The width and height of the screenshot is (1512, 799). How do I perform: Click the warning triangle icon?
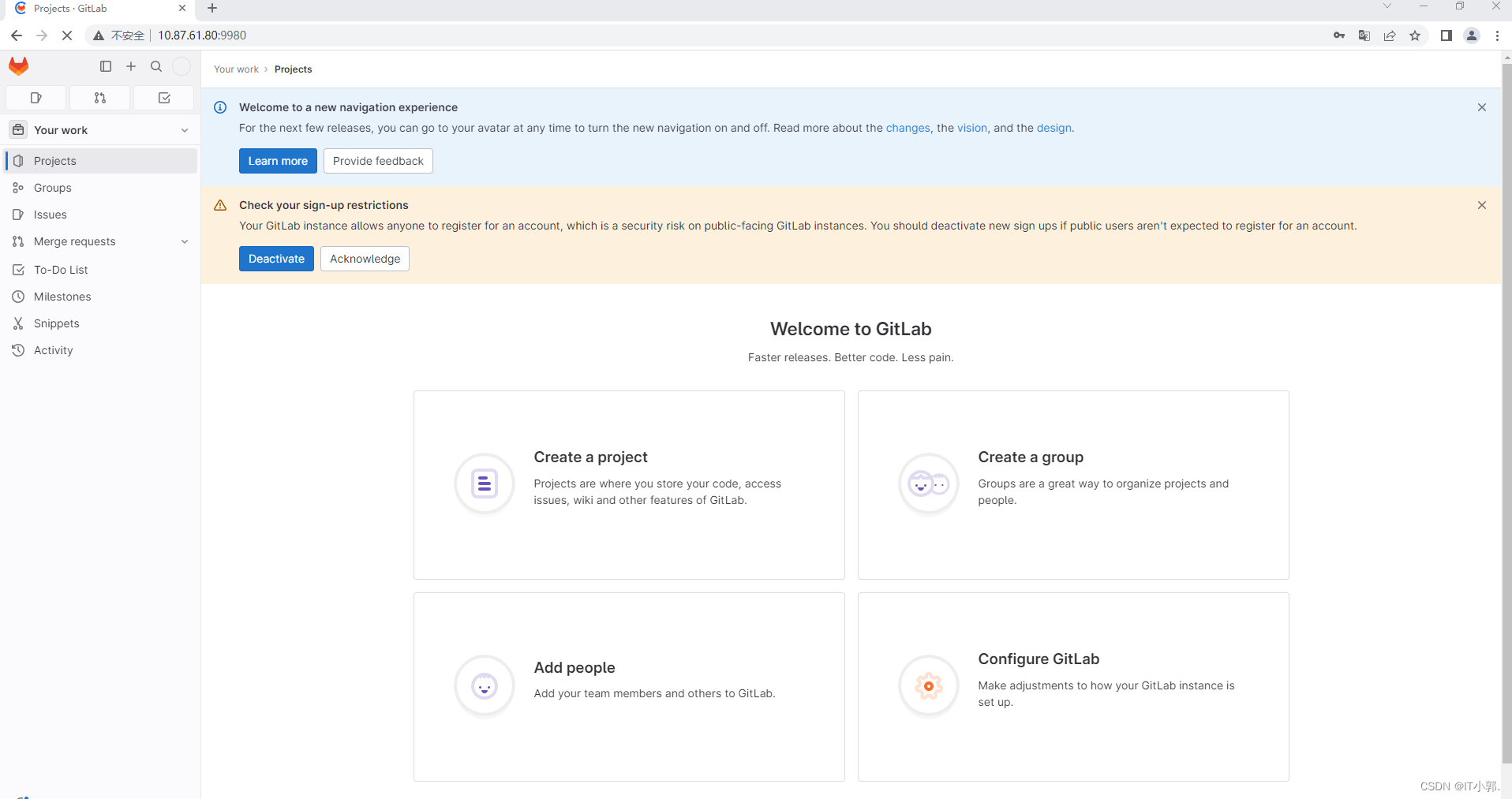coord(220,205)
